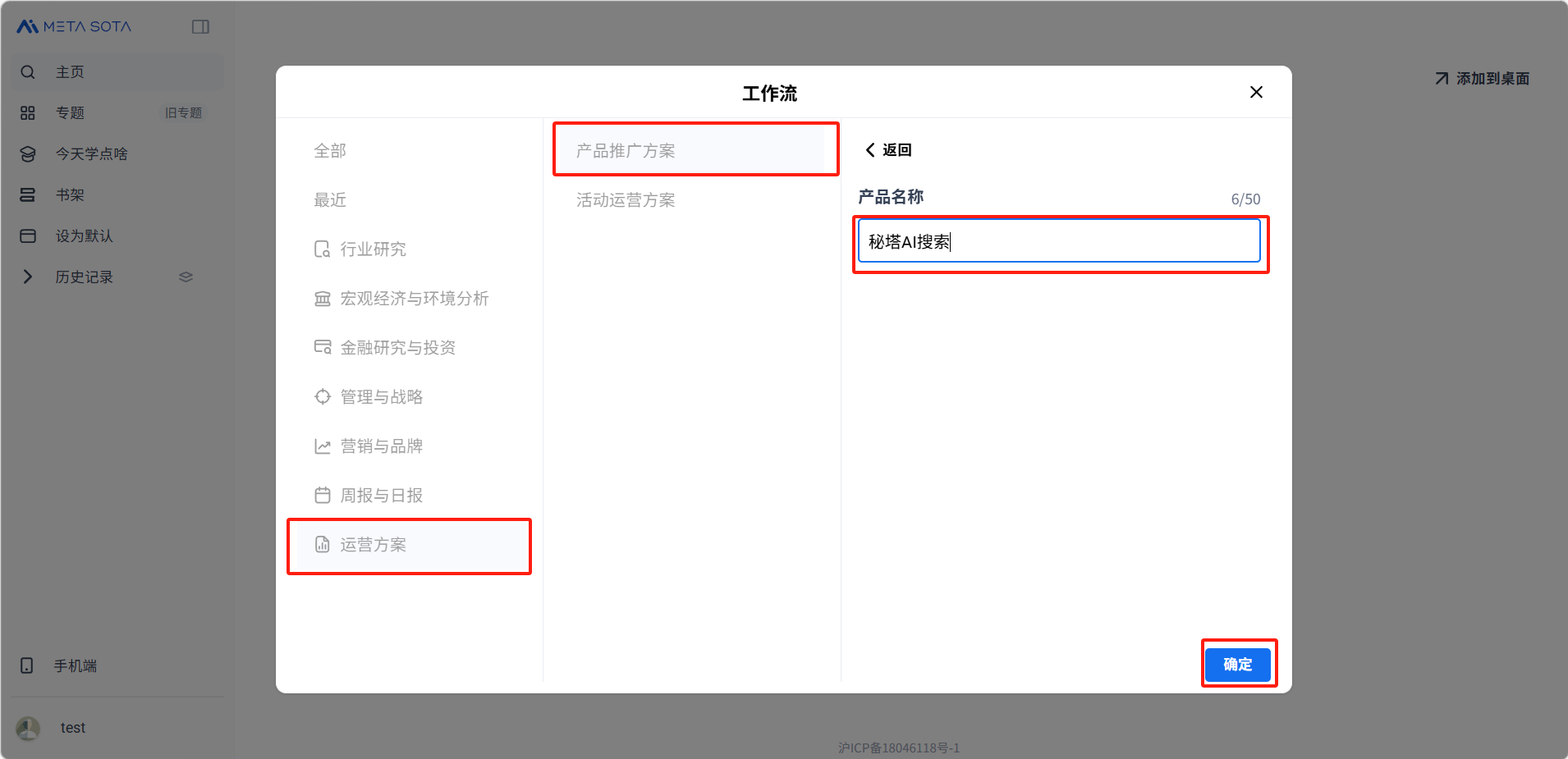Click the 旧专题 badge link
Image resolution: width=1568 pixels, height=759 pixels.
tap(183, 113)
